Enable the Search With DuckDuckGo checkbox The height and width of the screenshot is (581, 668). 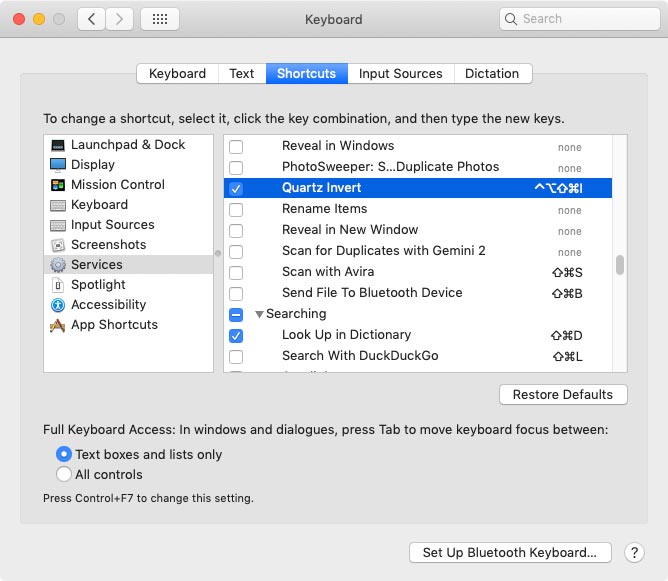pos(236,357)
